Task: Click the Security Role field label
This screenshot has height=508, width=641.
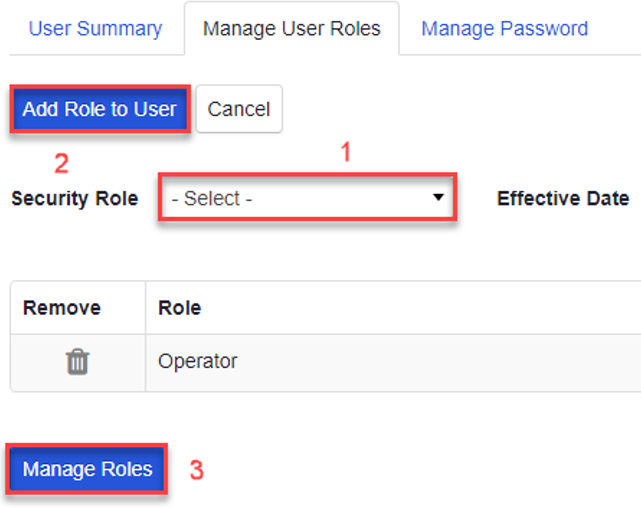Action: point(74,199)
